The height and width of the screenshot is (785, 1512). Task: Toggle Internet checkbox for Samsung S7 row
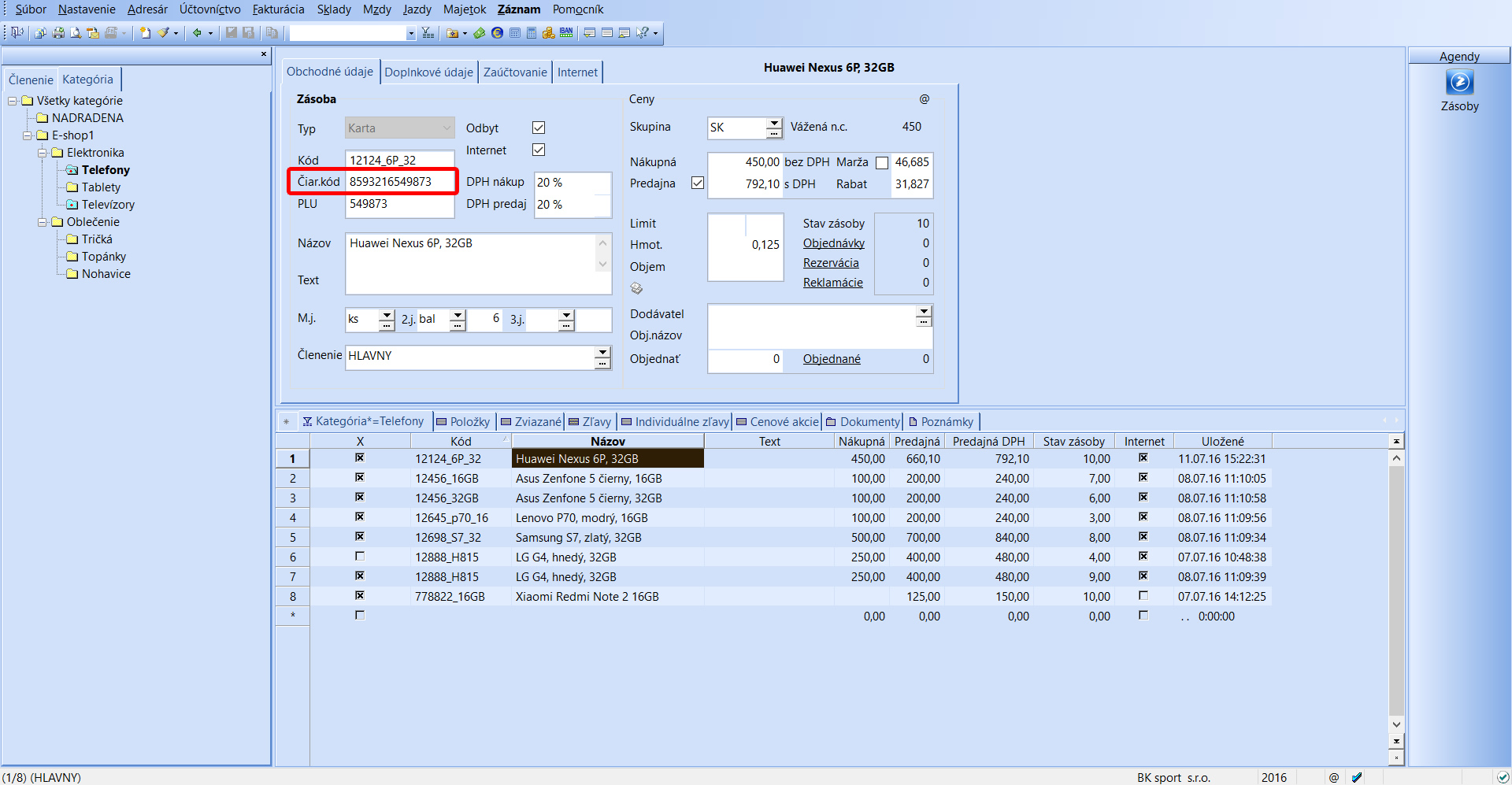1143,536
